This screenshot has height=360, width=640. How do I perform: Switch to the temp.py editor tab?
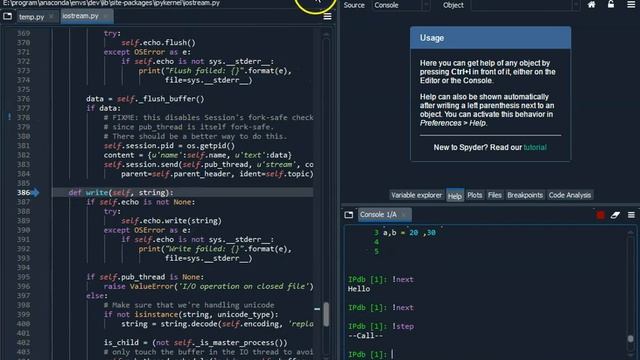tap(31, 17)
